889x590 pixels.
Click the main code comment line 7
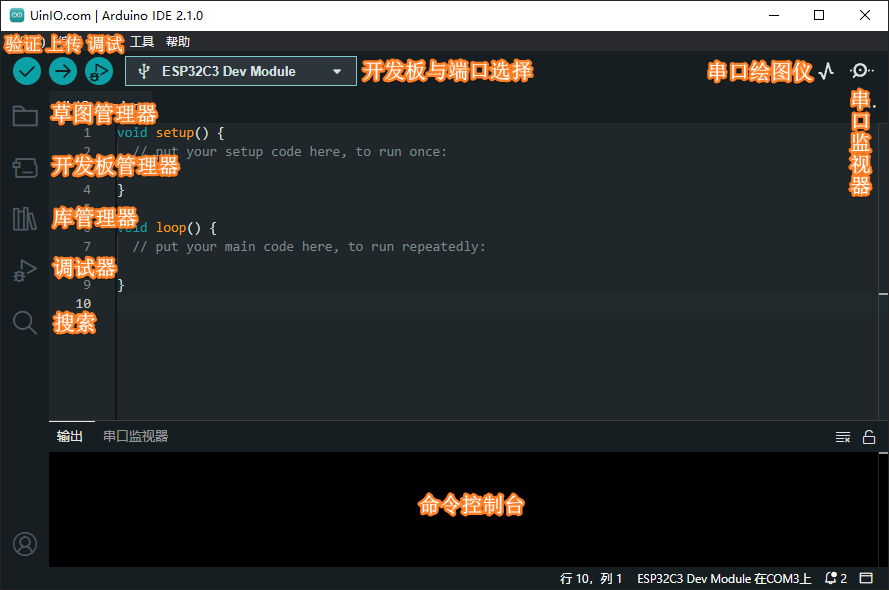tap(309, 247)
